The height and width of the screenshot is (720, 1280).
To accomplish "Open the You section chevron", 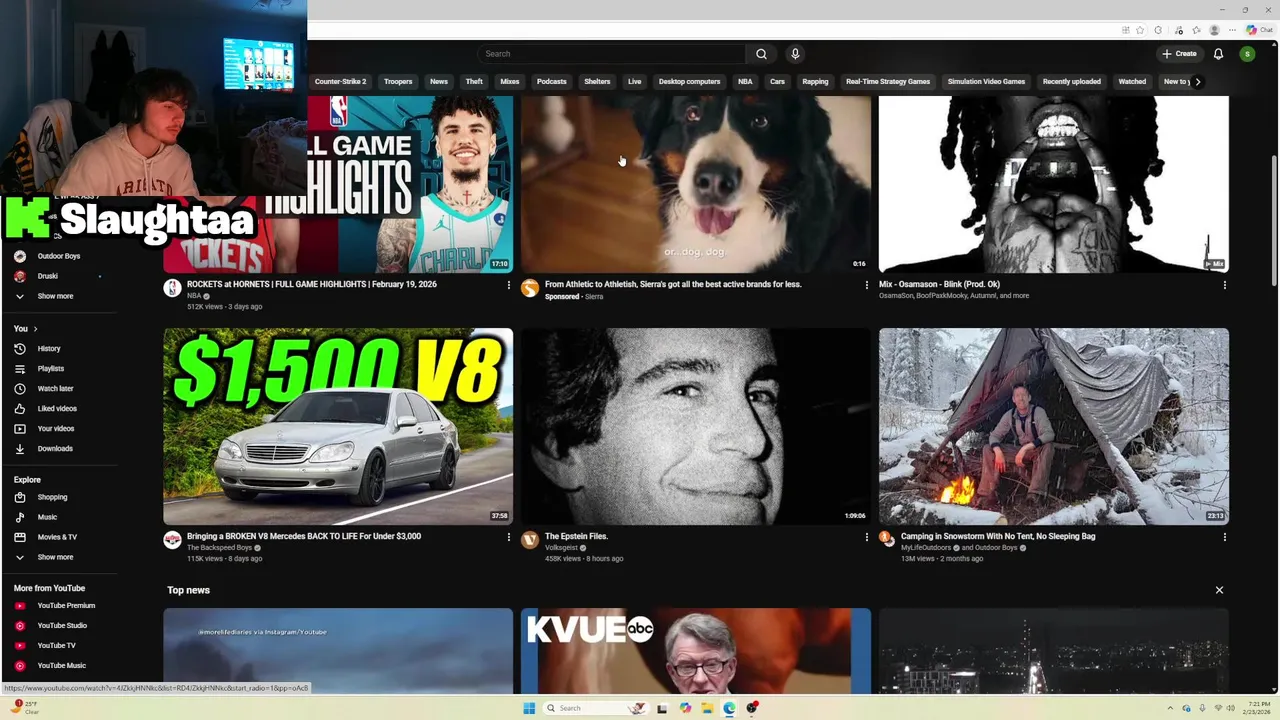I will (x=35, y=329).
